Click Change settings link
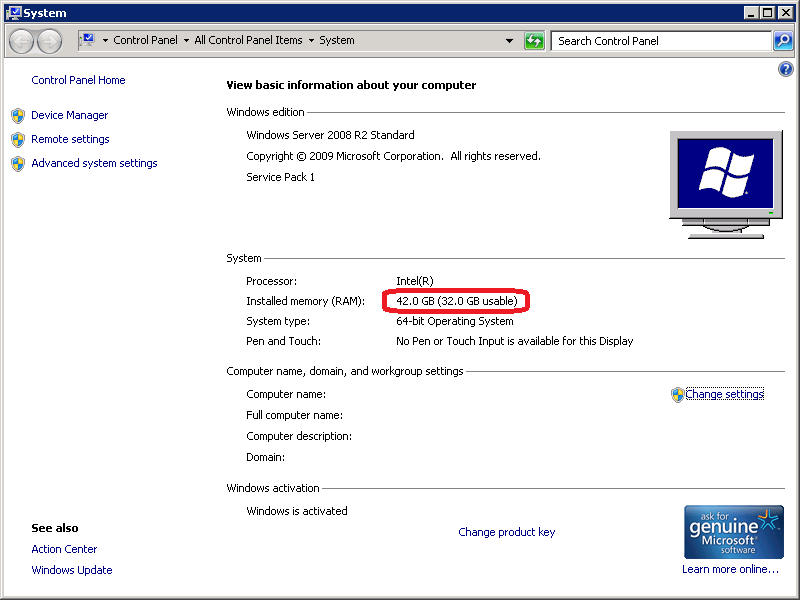 point(724,394)
